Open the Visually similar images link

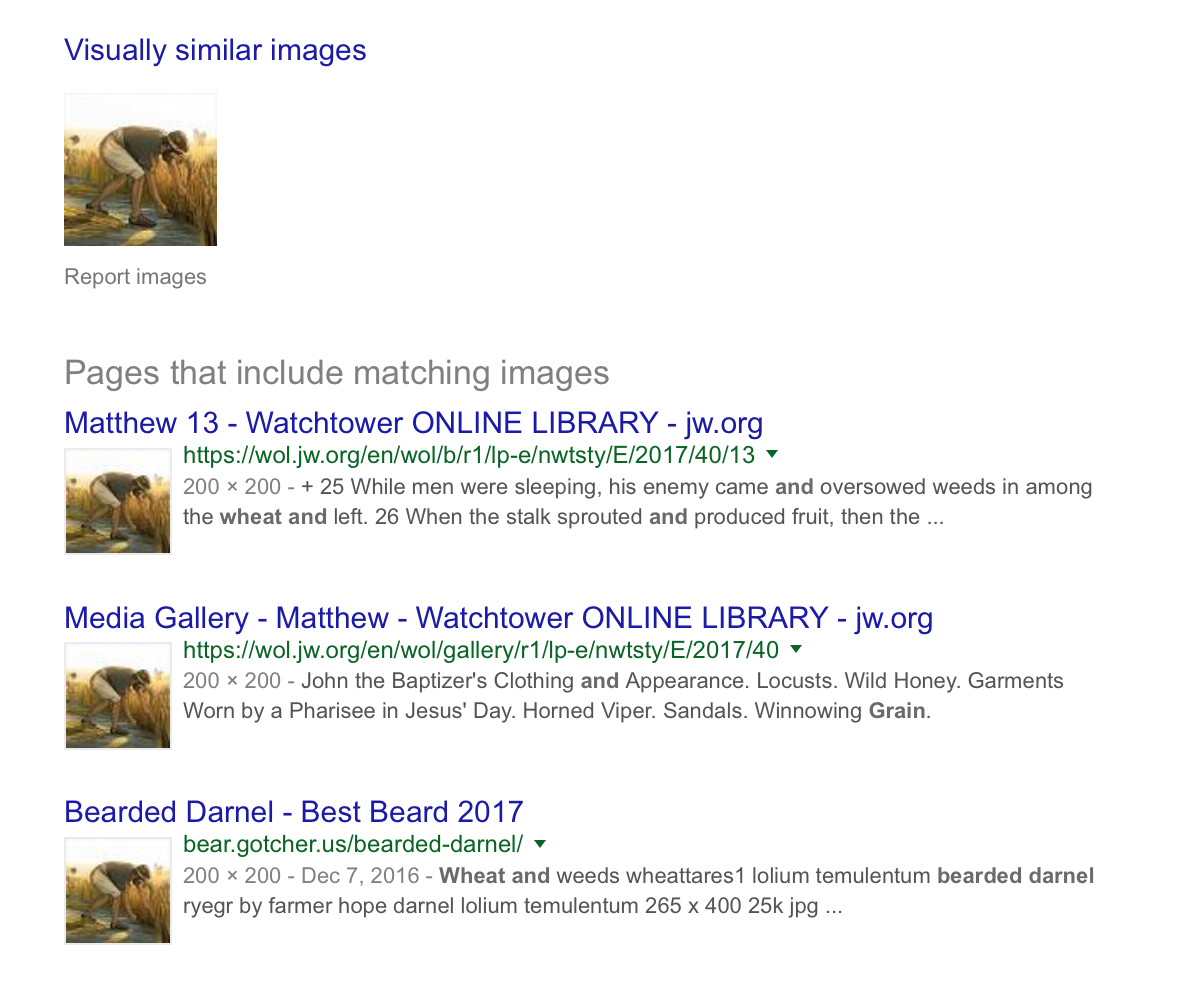pos(215,50)
